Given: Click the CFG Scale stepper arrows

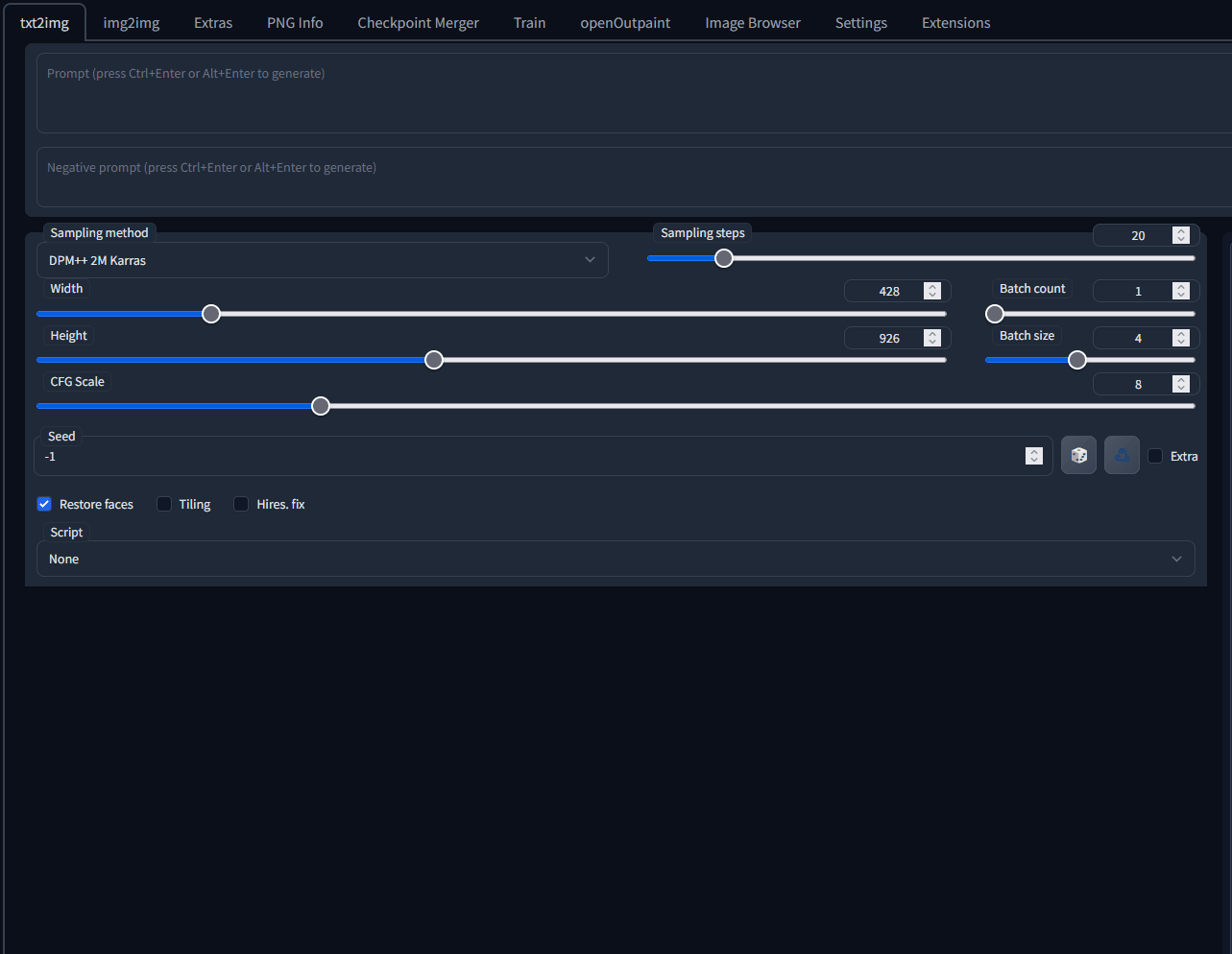Looking at the screenshot, I should [1181, 384].
